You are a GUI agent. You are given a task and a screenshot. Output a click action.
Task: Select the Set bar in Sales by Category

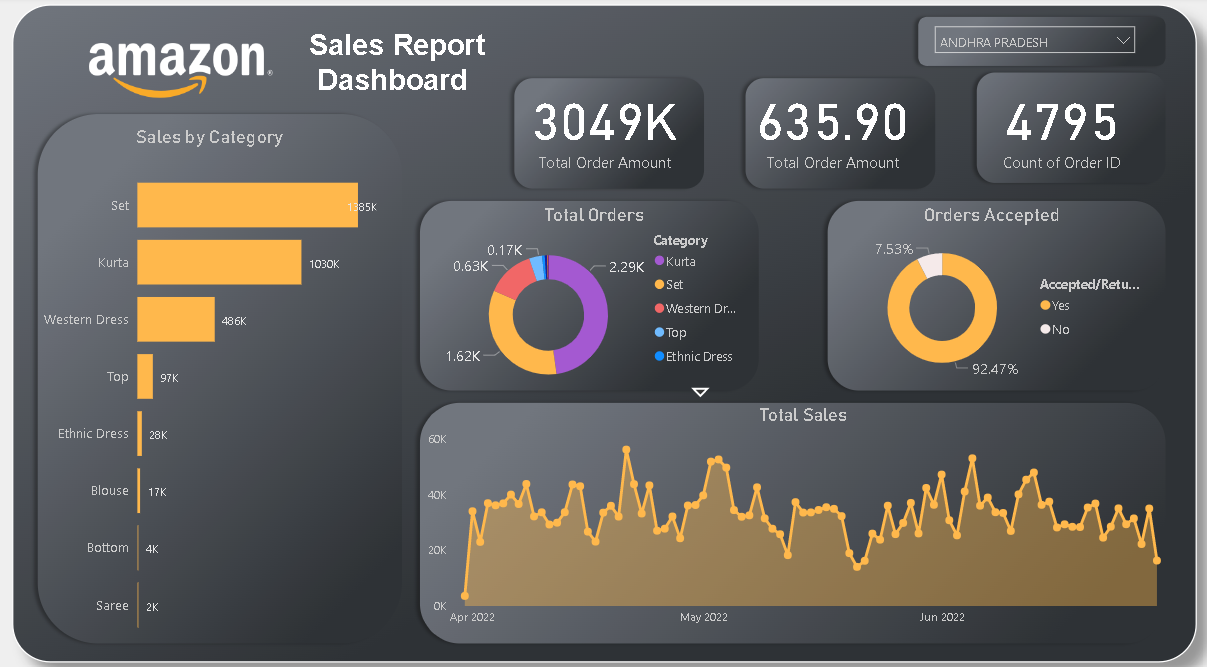247,205
